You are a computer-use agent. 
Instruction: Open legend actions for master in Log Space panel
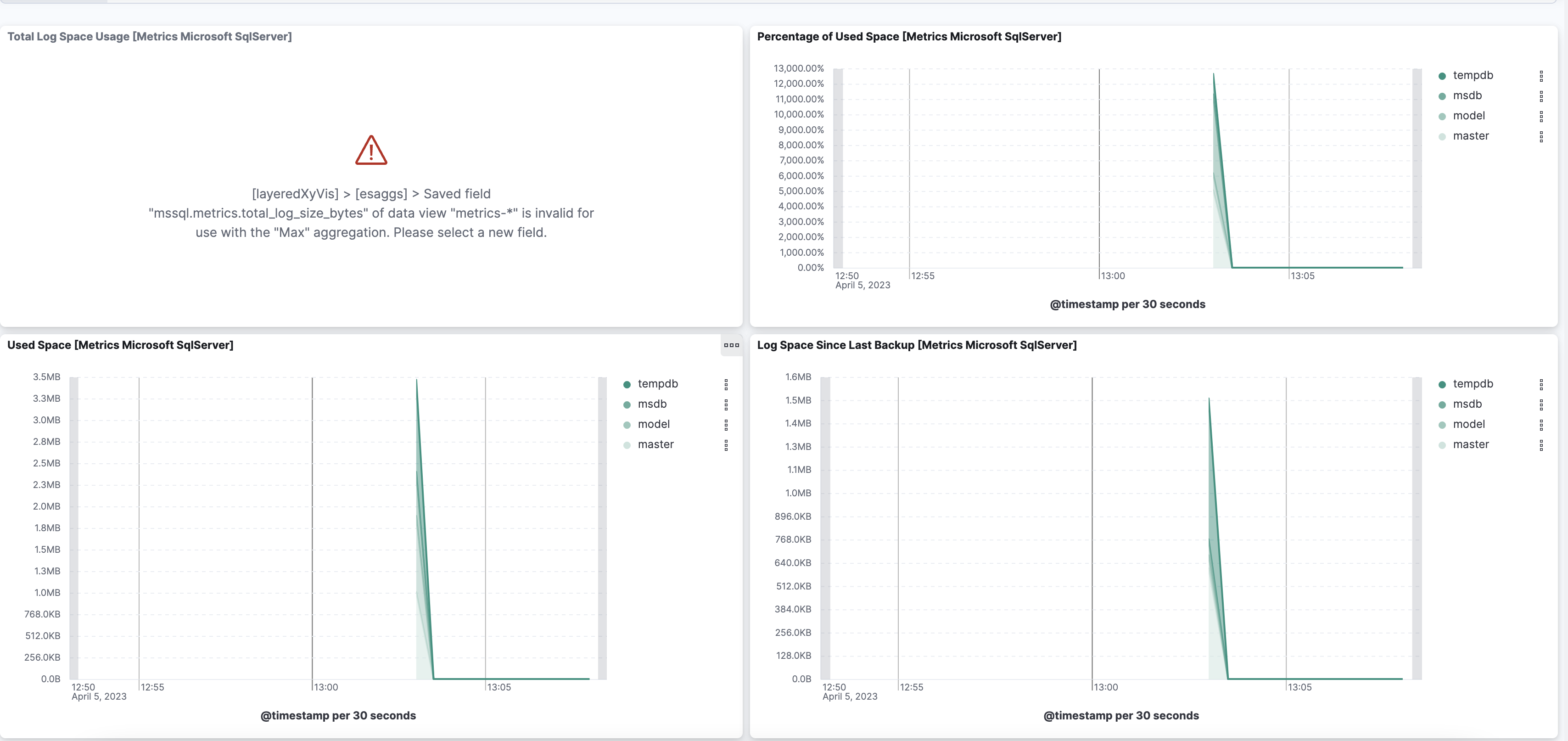pyautogui.click(x=1542, y=444)
